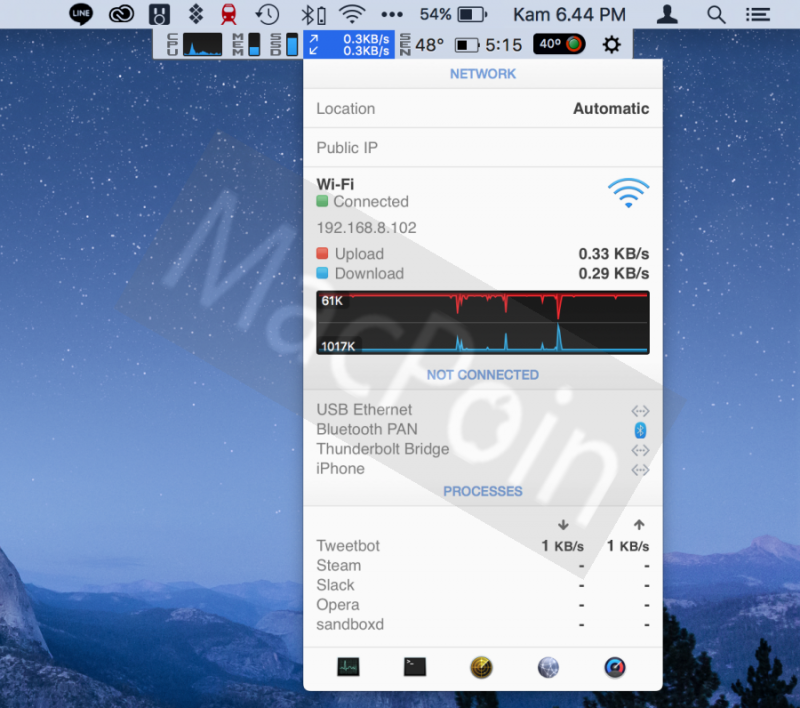Launch Terminal from the bottom icon row
The width and height of the screenshot is (800, 708).
click(x=415, y=667)
